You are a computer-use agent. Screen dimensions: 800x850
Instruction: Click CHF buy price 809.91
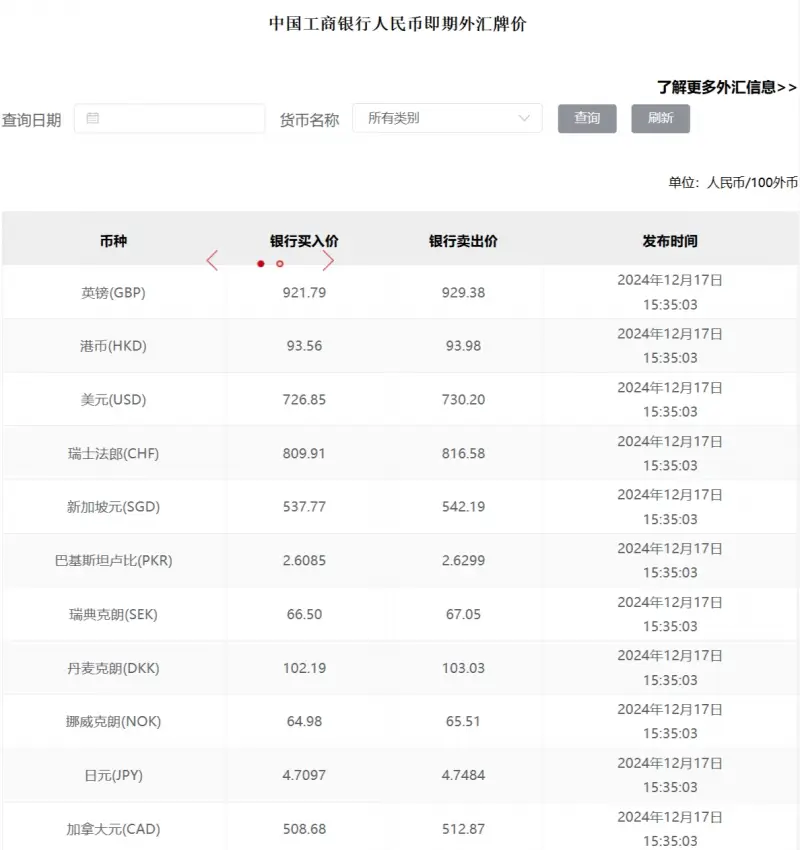(x=304, y=453)
